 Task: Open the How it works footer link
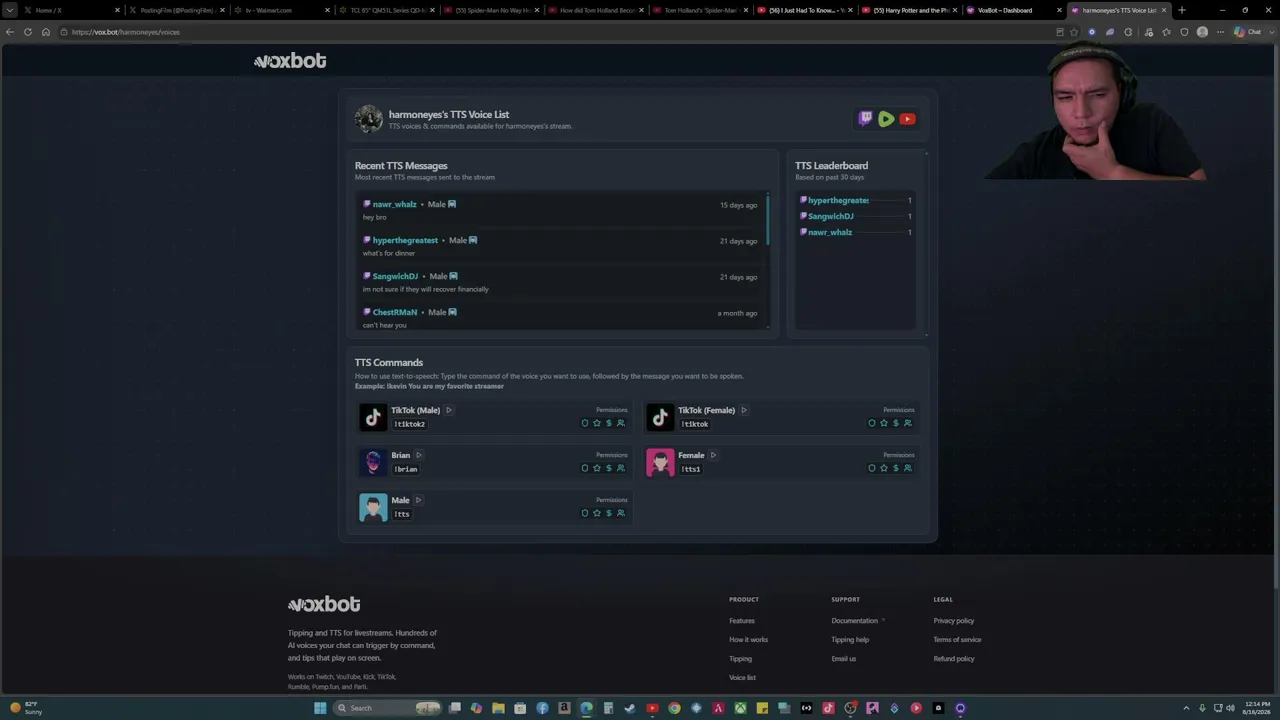coord(749,640)
